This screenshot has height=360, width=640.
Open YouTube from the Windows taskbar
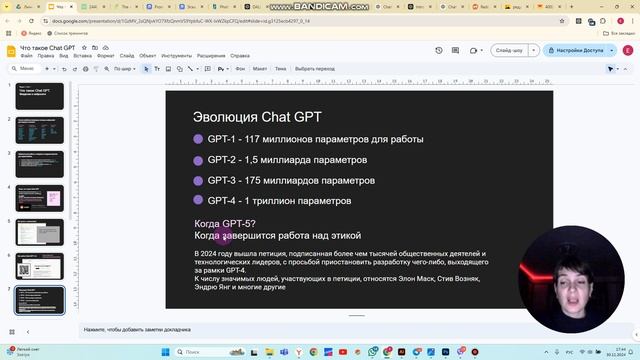tap(343, 352)
